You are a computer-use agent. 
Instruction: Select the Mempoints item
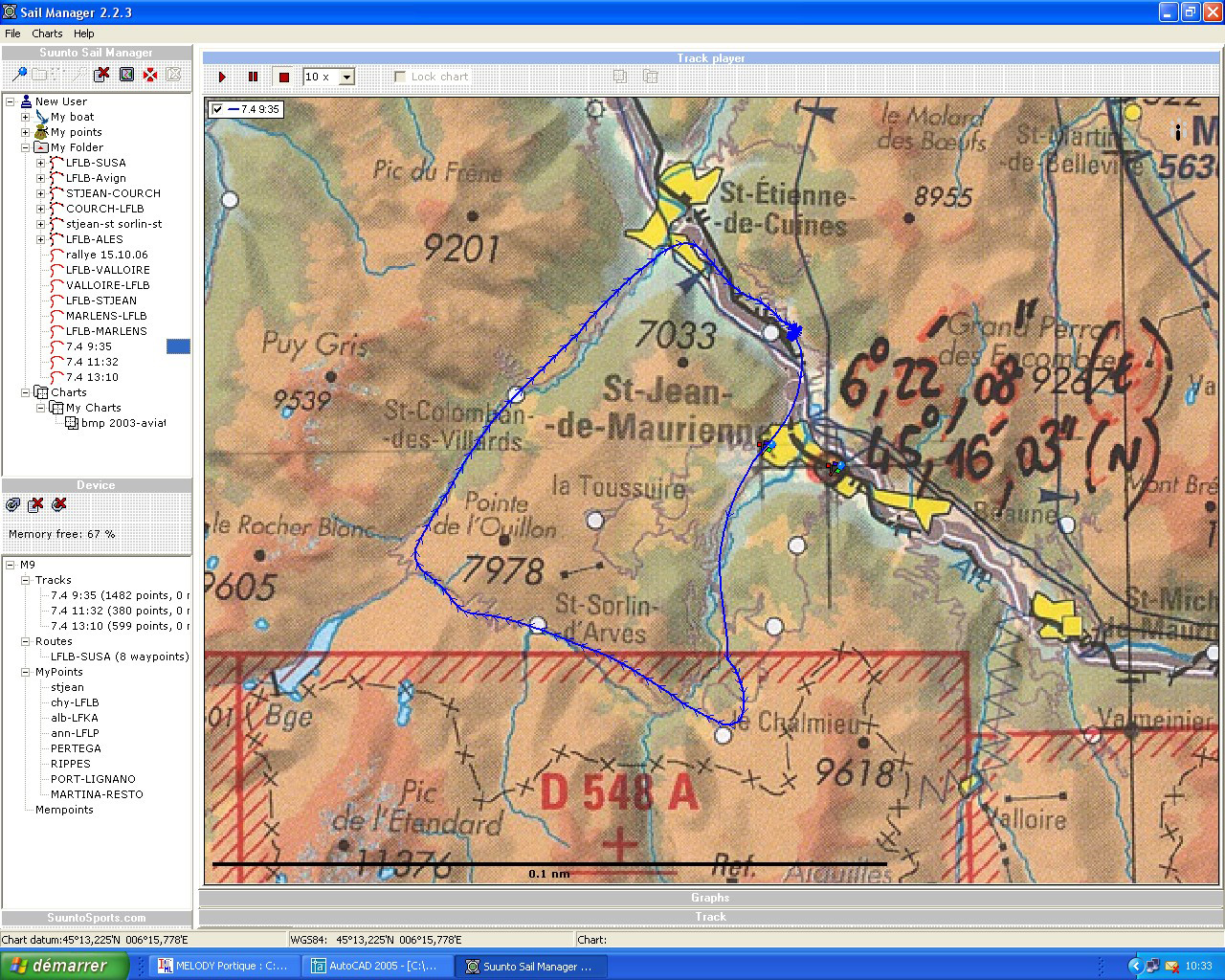coord(64,810)
